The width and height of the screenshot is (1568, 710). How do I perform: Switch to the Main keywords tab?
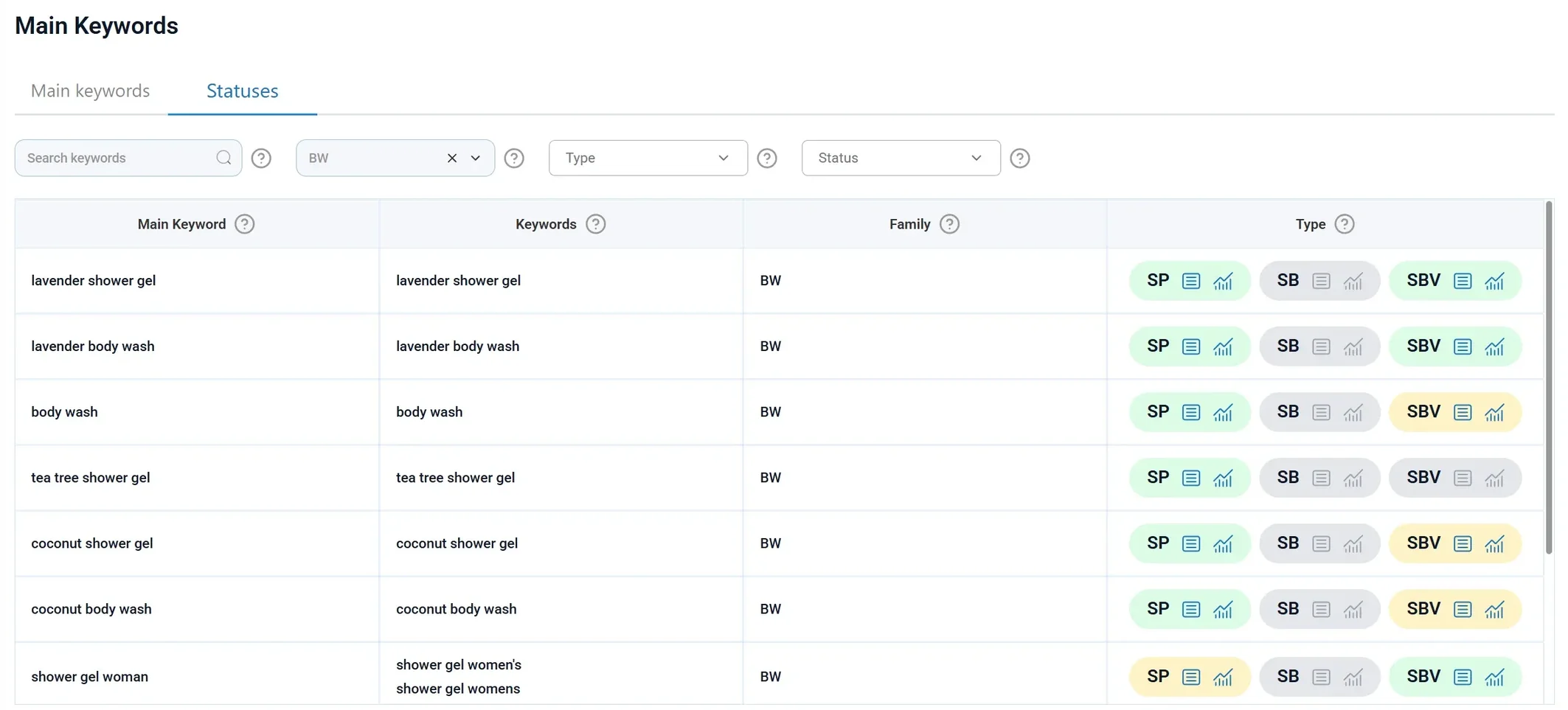click(90, 91)
